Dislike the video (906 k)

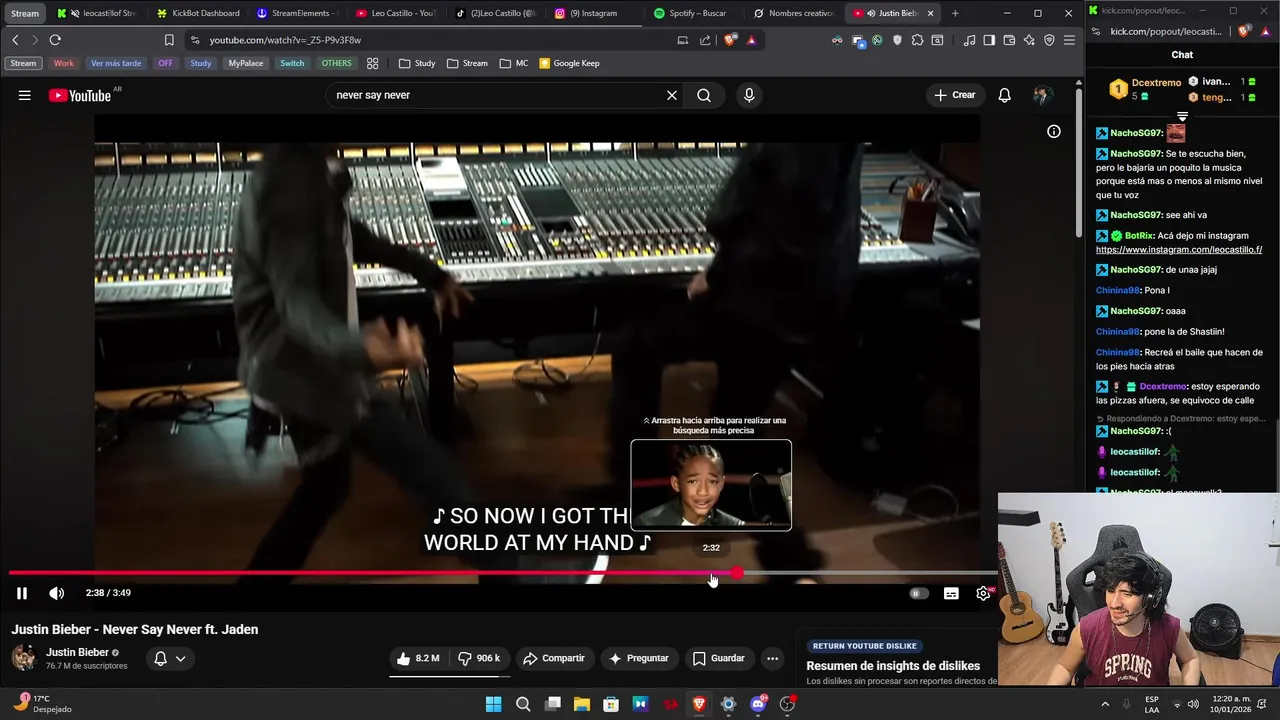tap(480, 658)
